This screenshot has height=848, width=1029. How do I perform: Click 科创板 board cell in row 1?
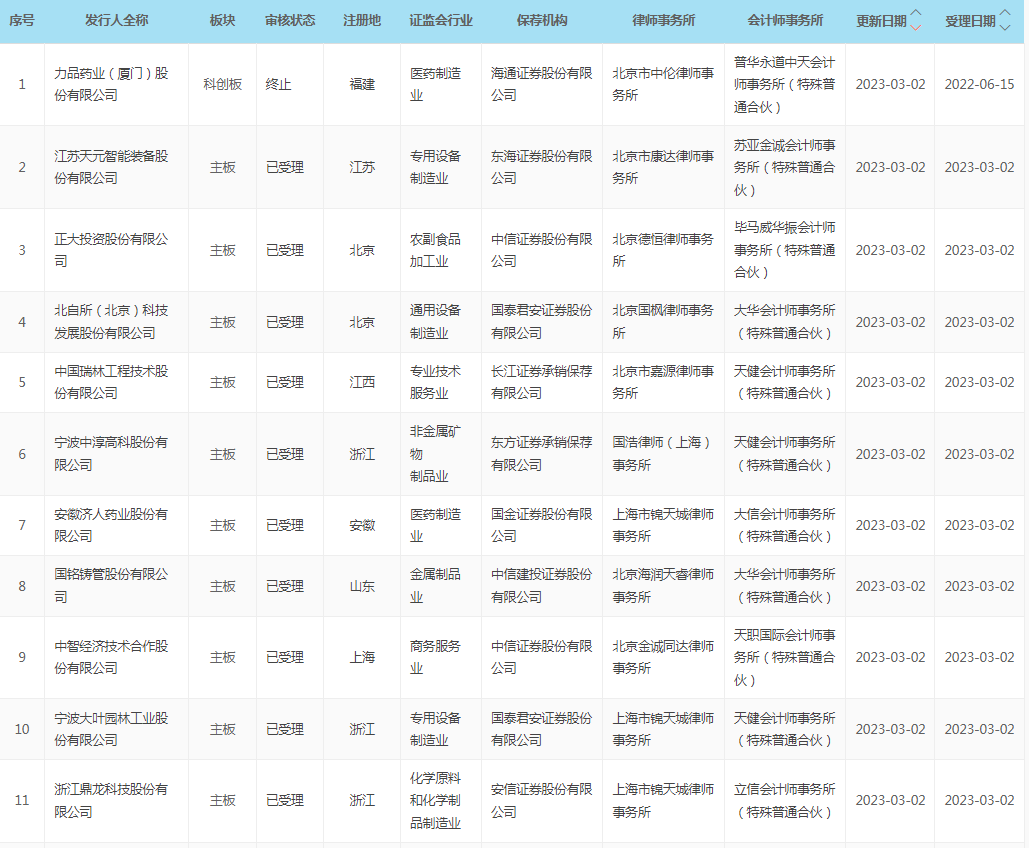[223, 85]
